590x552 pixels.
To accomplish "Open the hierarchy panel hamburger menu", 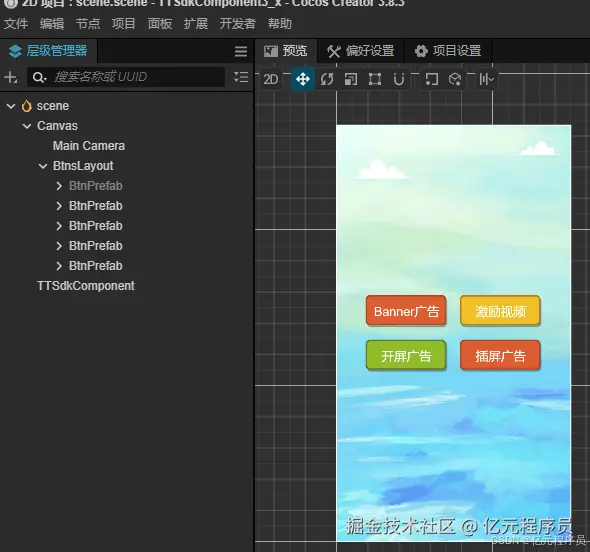I will pos(241,51).
